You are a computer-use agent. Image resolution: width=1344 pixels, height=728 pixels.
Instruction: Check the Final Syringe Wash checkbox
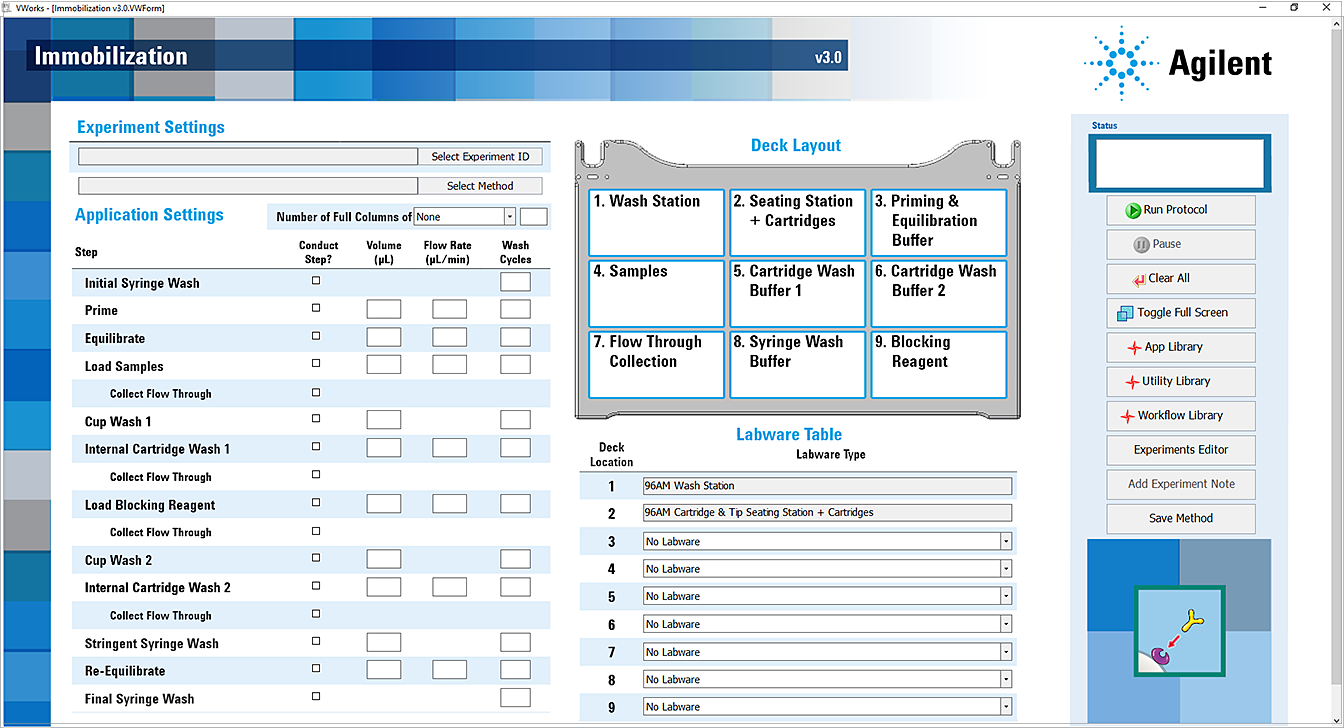point(317,696)
